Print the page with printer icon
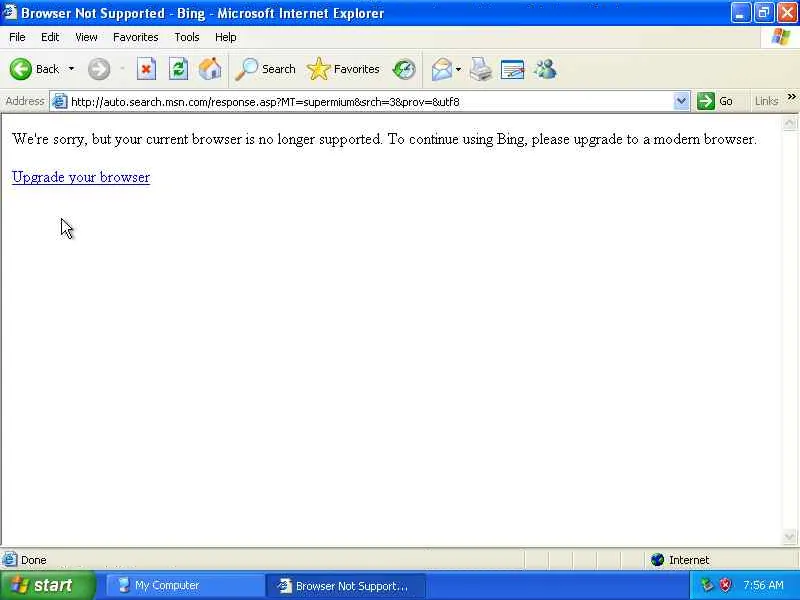 [480, 69]
